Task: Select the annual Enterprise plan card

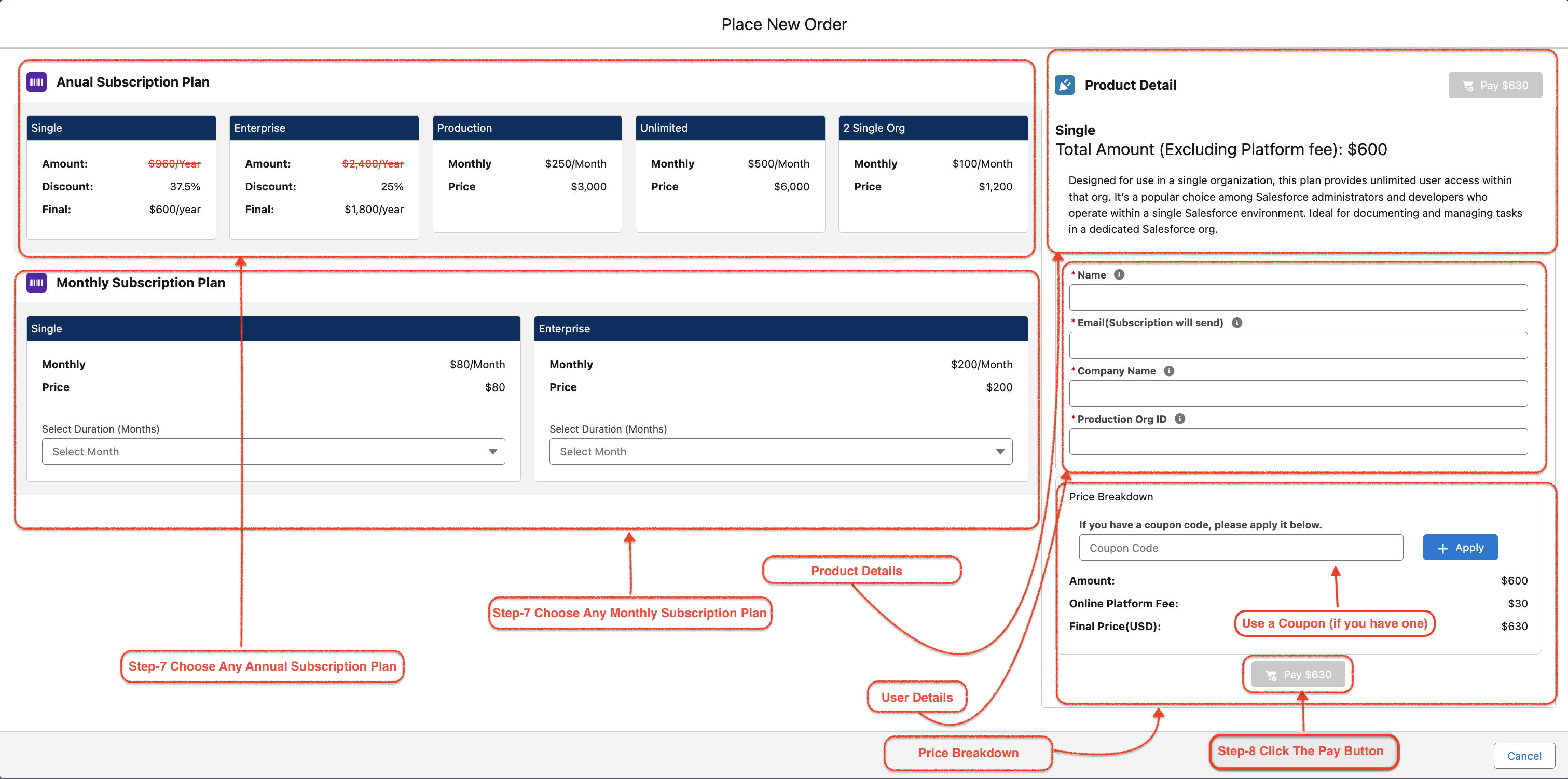Action: [324, 176]
